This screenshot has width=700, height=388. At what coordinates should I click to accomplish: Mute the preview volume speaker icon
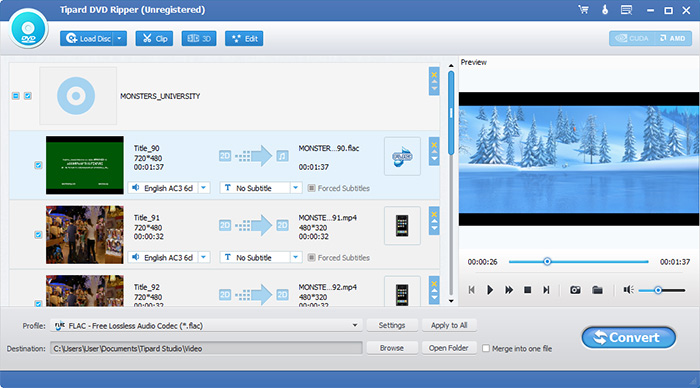click(629, 290)
